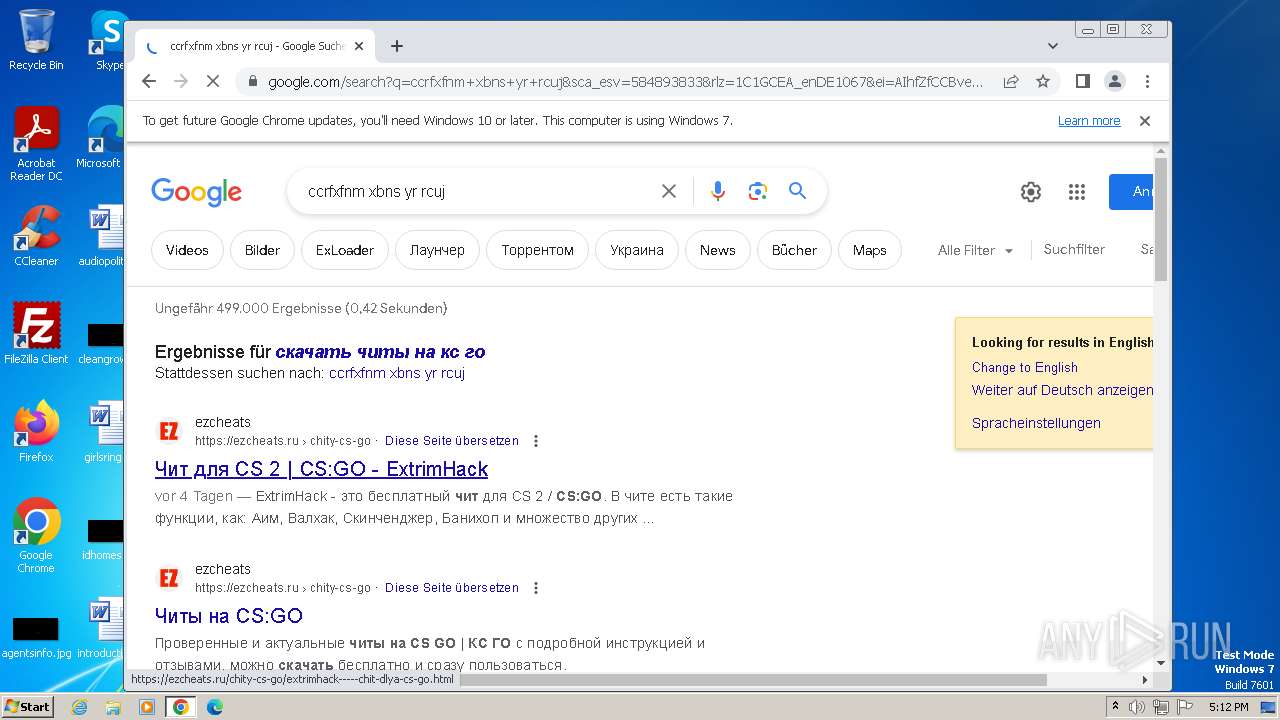Open FileZilla Client desktop shortcut
1280x720 pixels.
(x=36, y=333)
